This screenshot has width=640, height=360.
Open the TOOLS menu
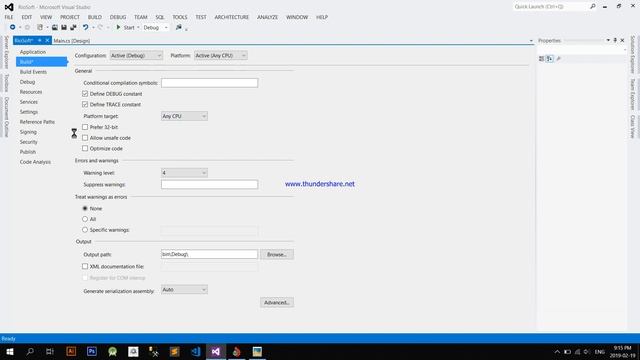point(180,17)
